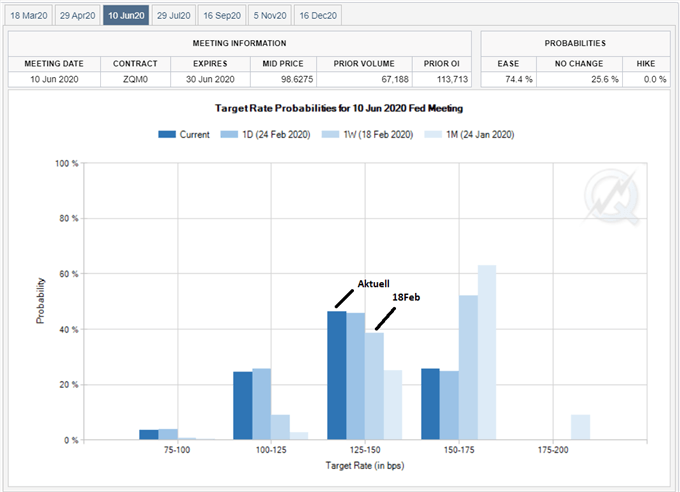
Task: Click the contract cell ZQM0
Action: click(135, 79)
